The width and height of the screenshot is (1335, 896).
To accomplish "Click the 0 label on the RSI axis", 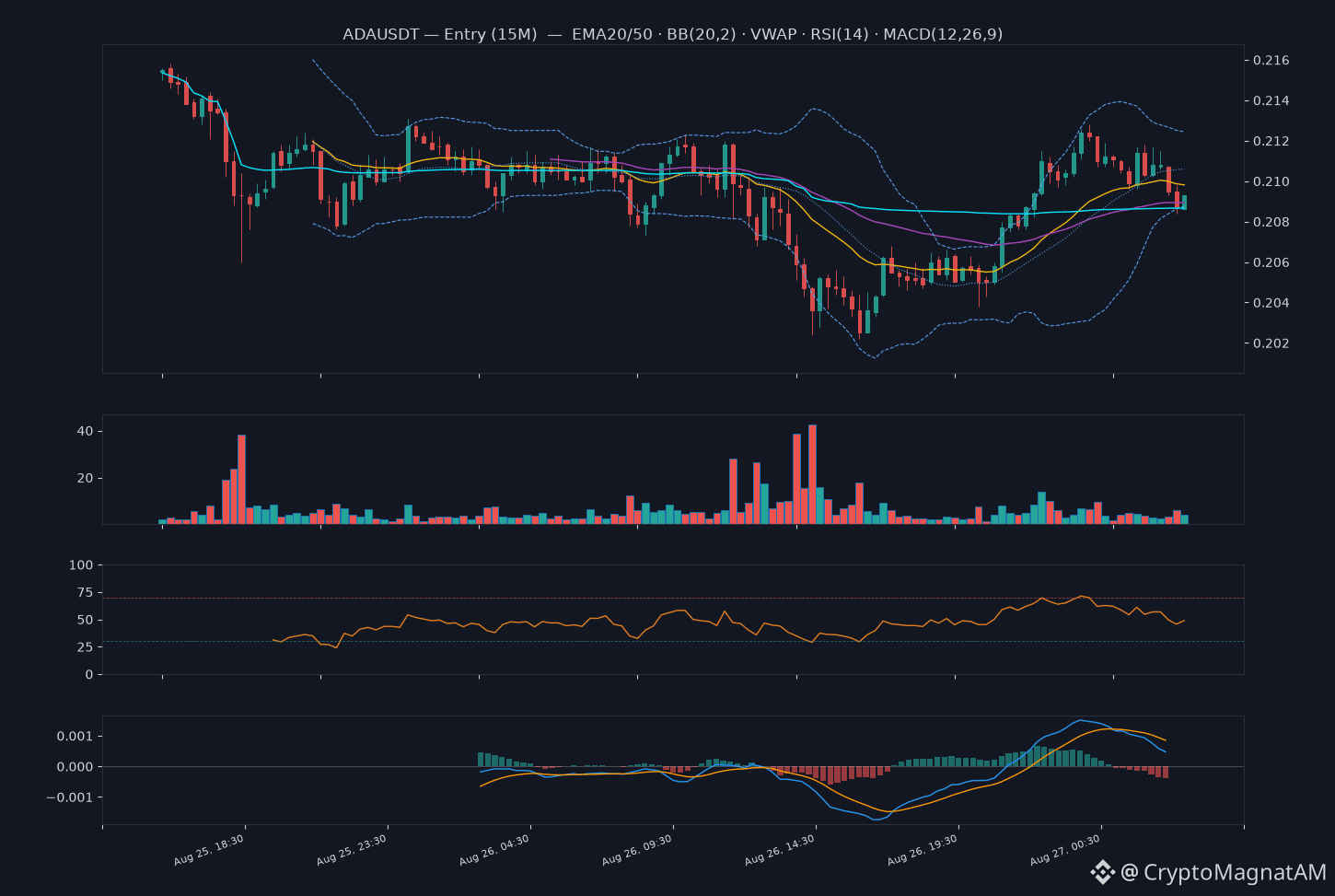I will click(x=88, y=675).
